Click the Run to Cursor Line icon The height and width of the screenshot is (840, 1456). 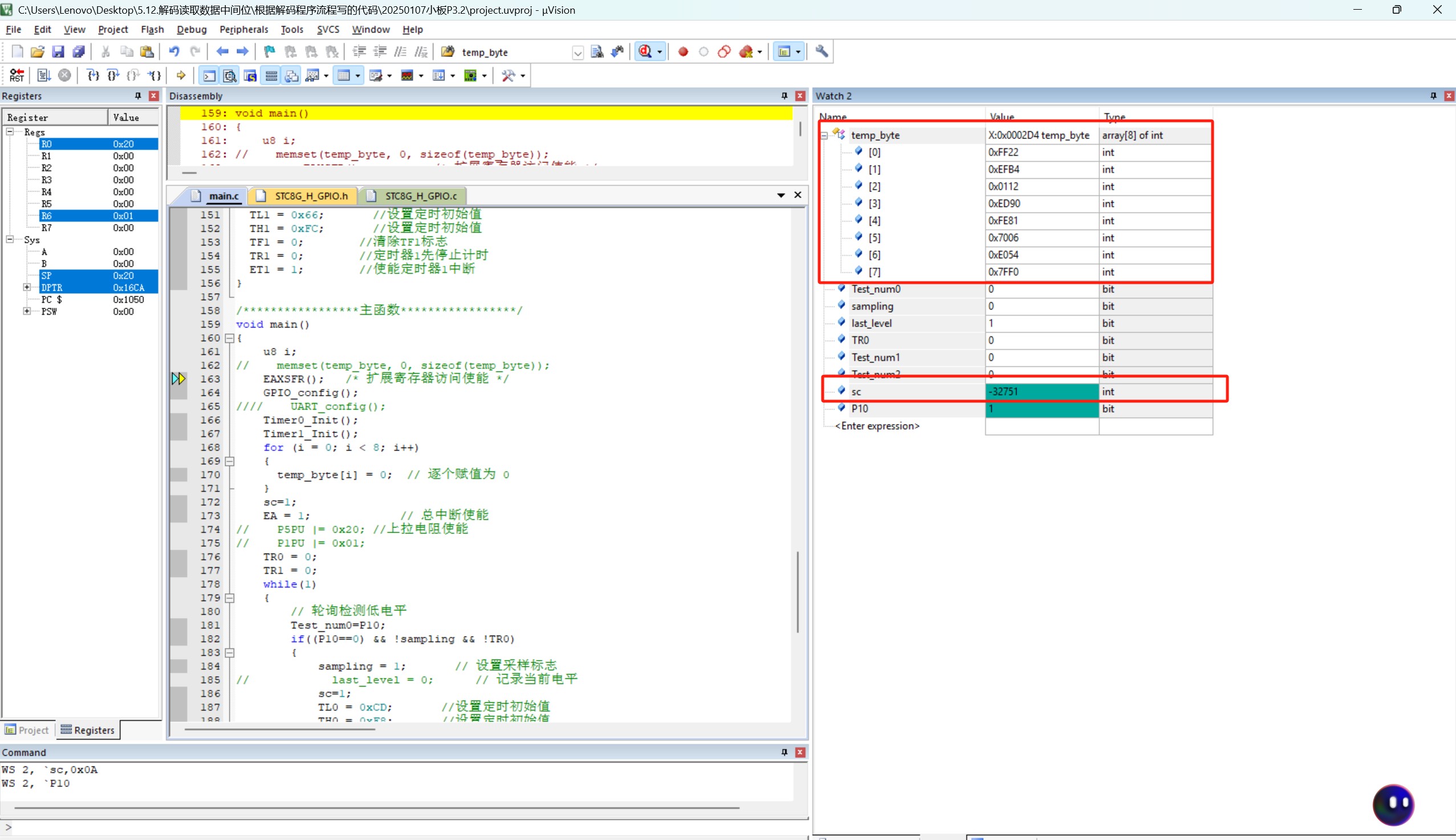(154, 76)
